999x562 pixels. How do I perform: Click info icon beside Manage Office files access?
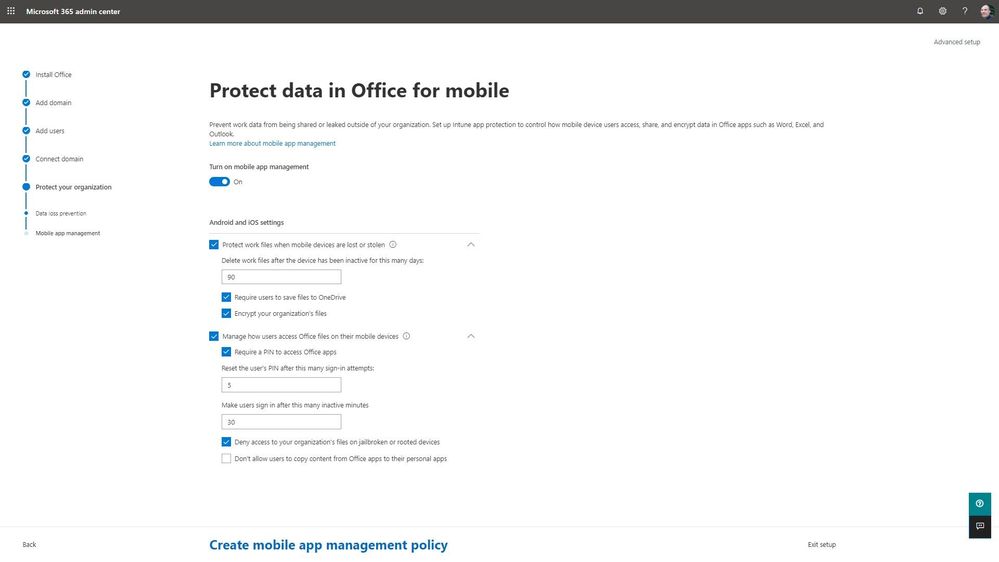pyautogui.click(x=406, y=337)
